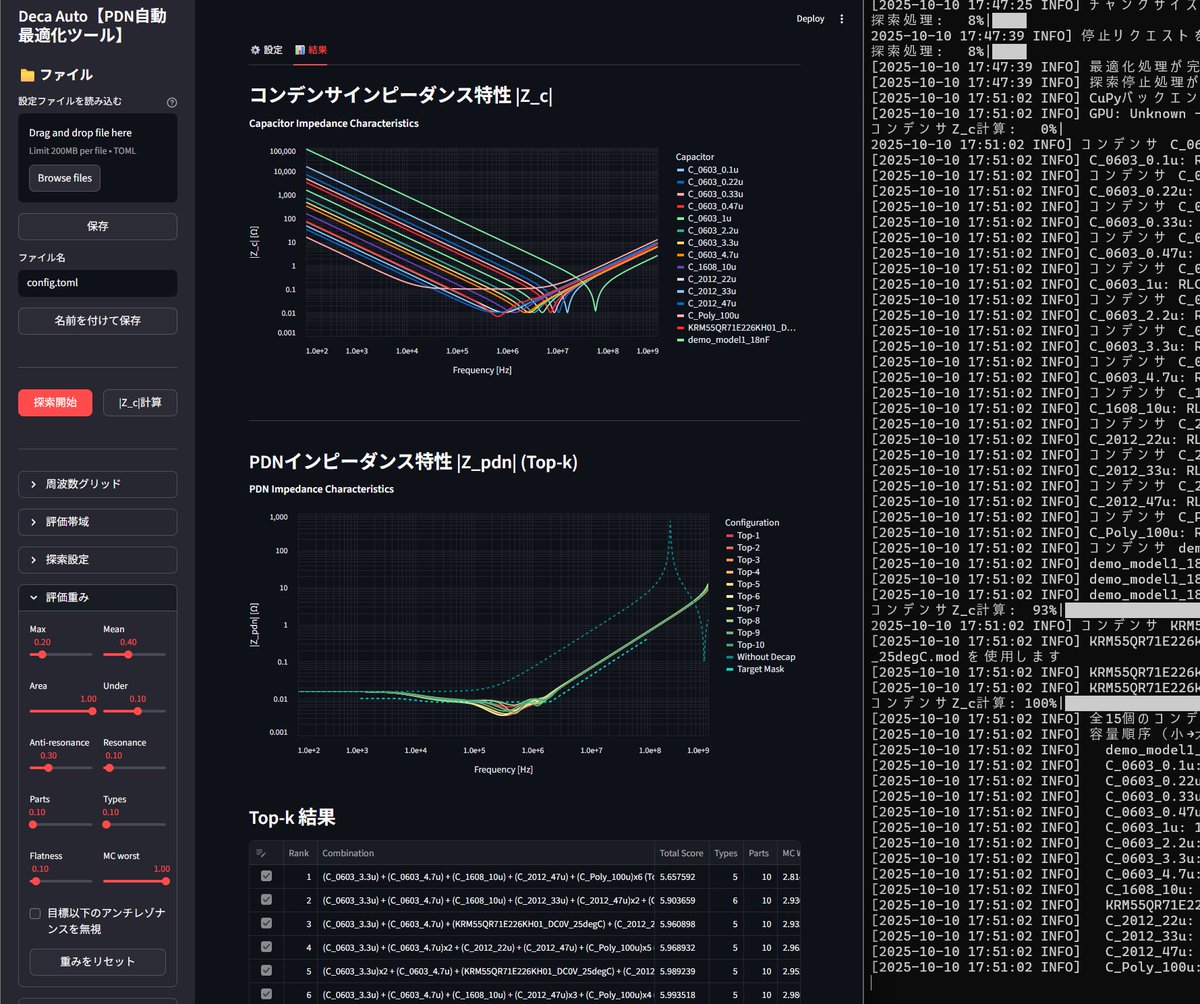Expand the 評価帯域 section
The image size is (1200, 1004).
click(x=98, y=522)
